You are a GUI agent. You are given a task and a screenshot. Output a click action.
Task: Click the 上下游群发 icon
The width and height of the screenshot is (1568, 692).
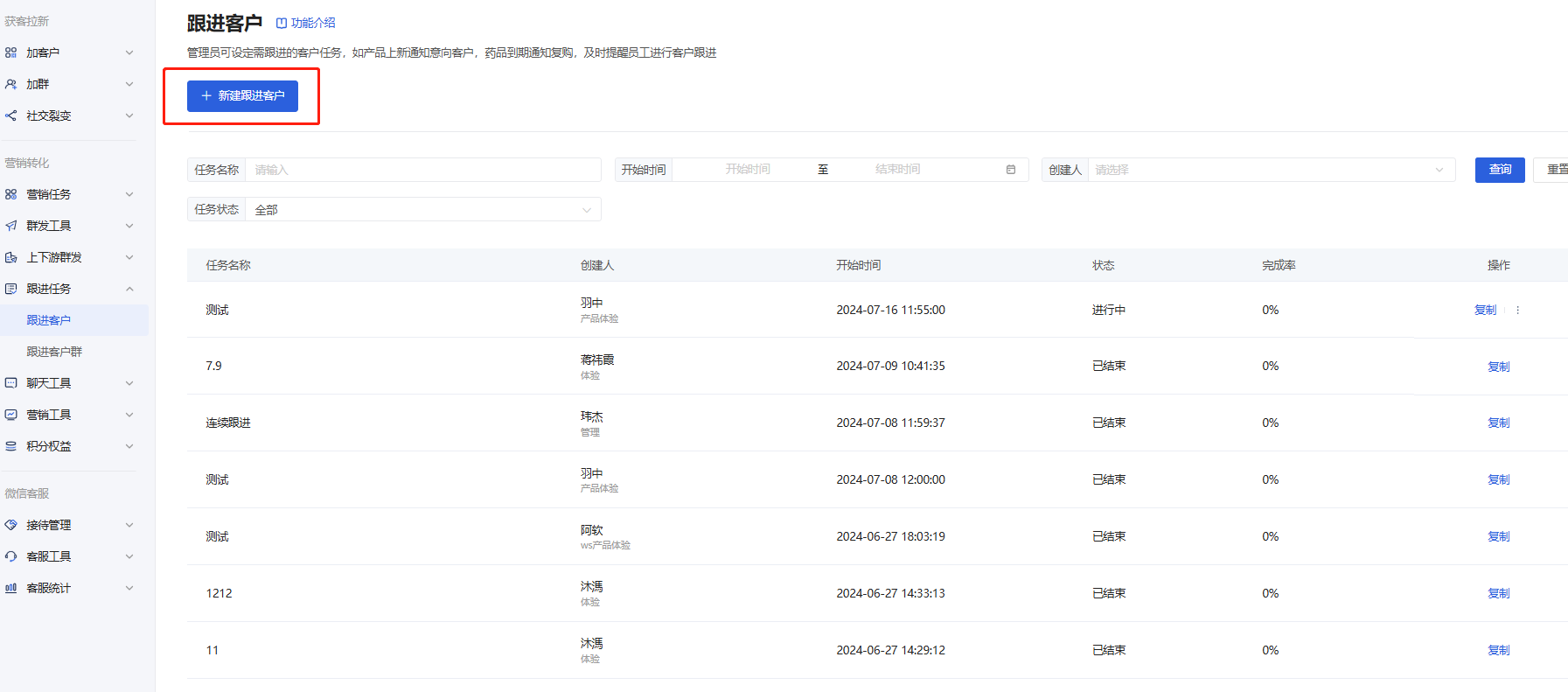coord(10,257)
